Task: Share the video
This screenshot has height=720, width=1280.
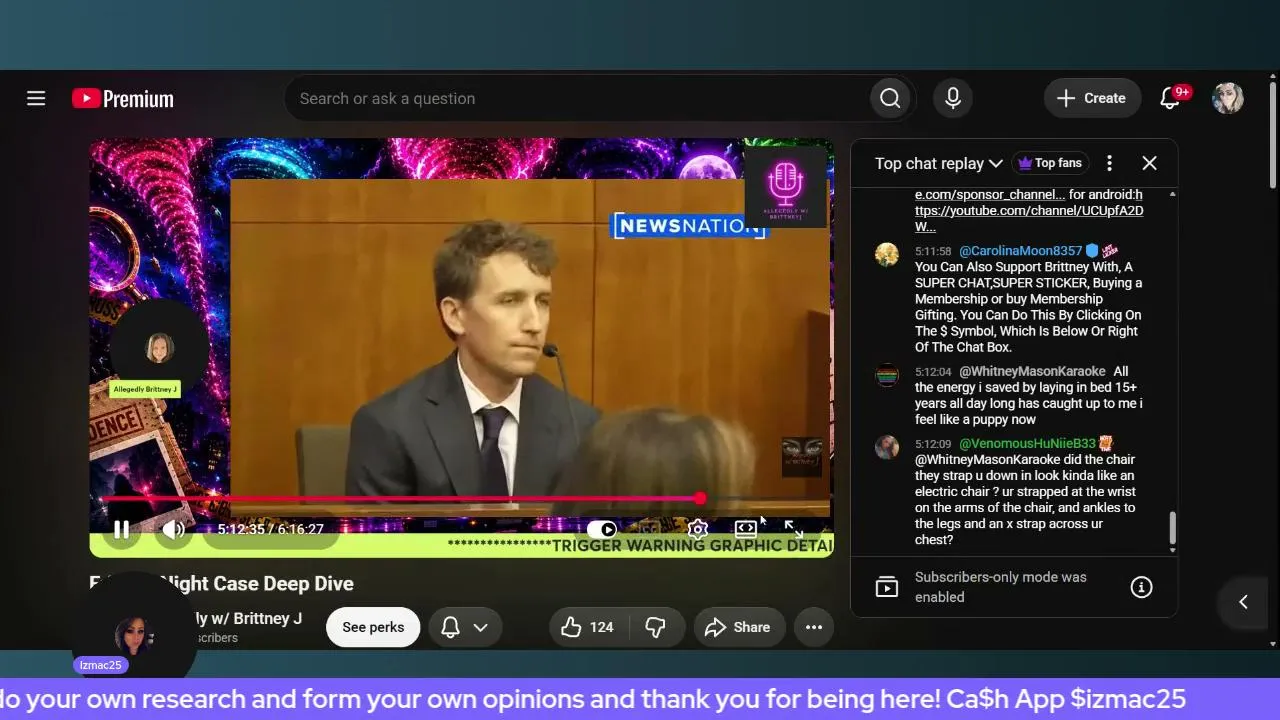Action: pyautogui.click(x=739, y=627)
